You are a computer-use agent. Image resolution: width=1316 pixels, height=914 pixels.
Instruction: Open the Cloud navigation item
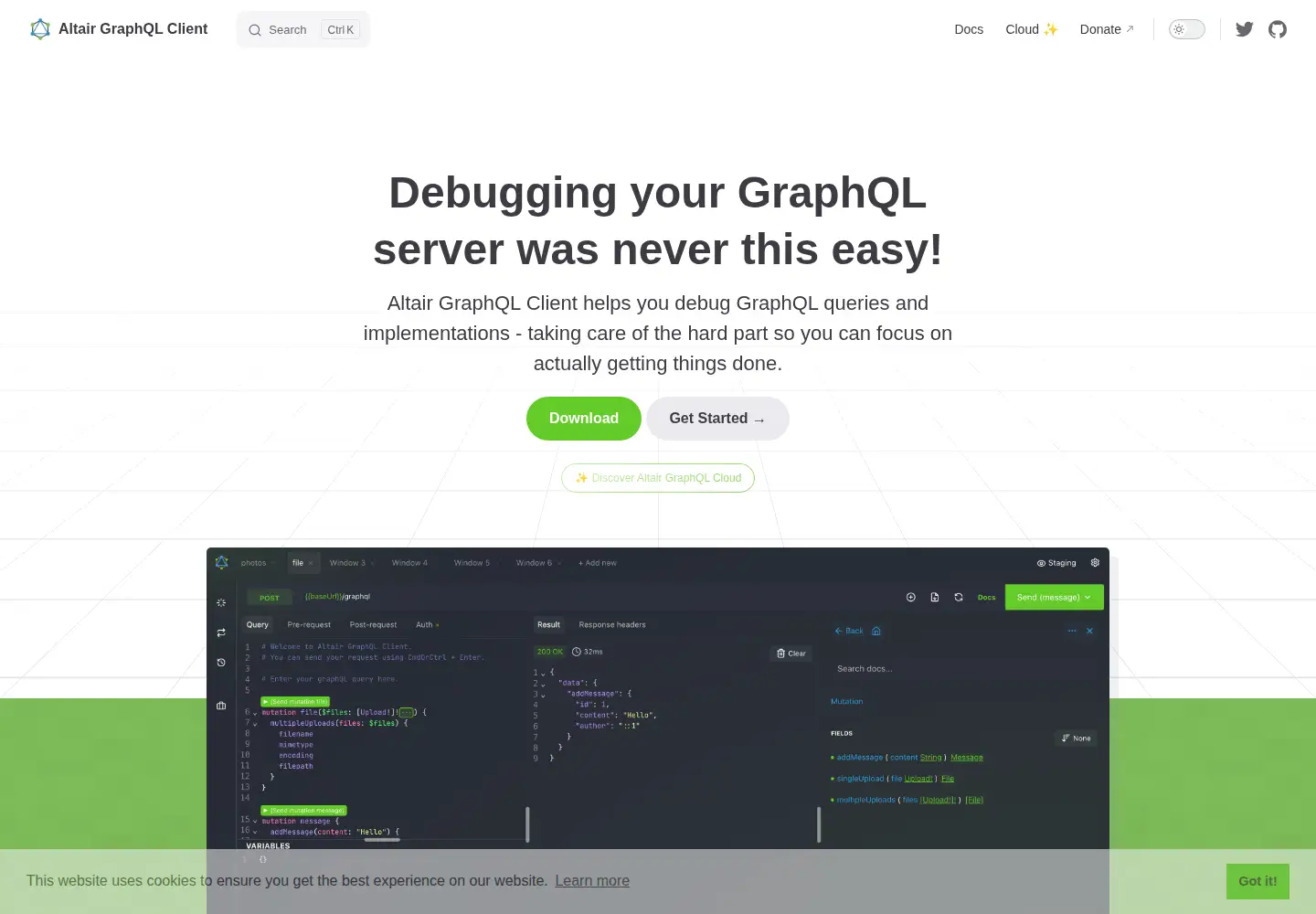(x=1032, y=29)
